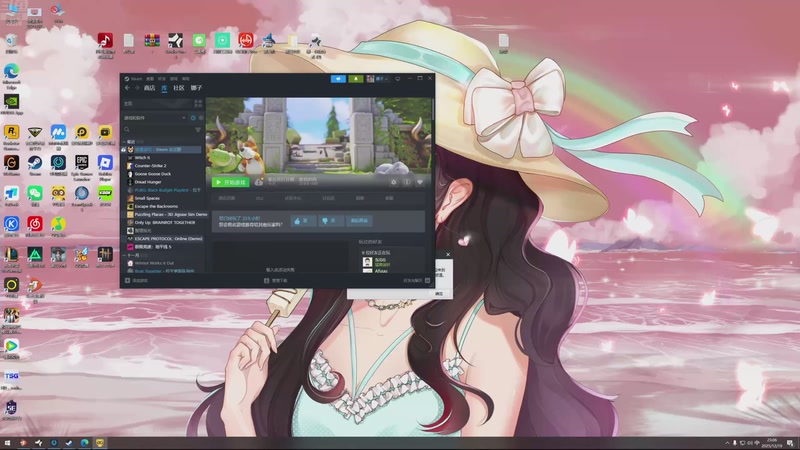Switch to the 库 library tab
This screenshot has width=800, height=450.
tap(164, 88)
